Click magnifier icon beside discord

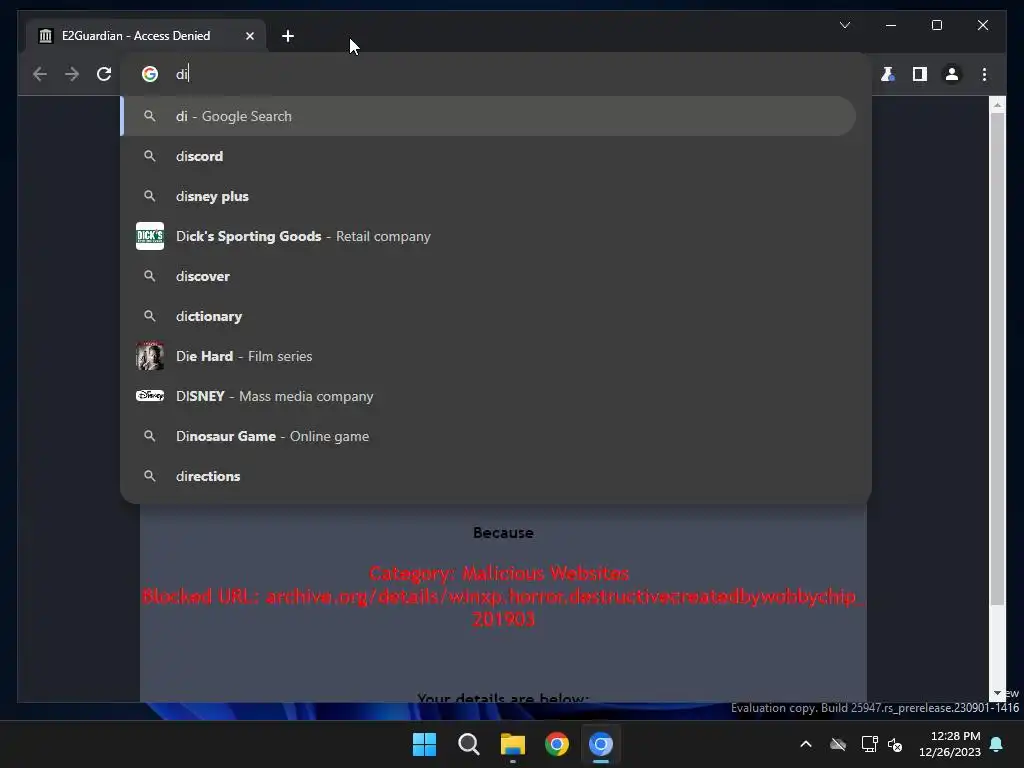(150, 156)
